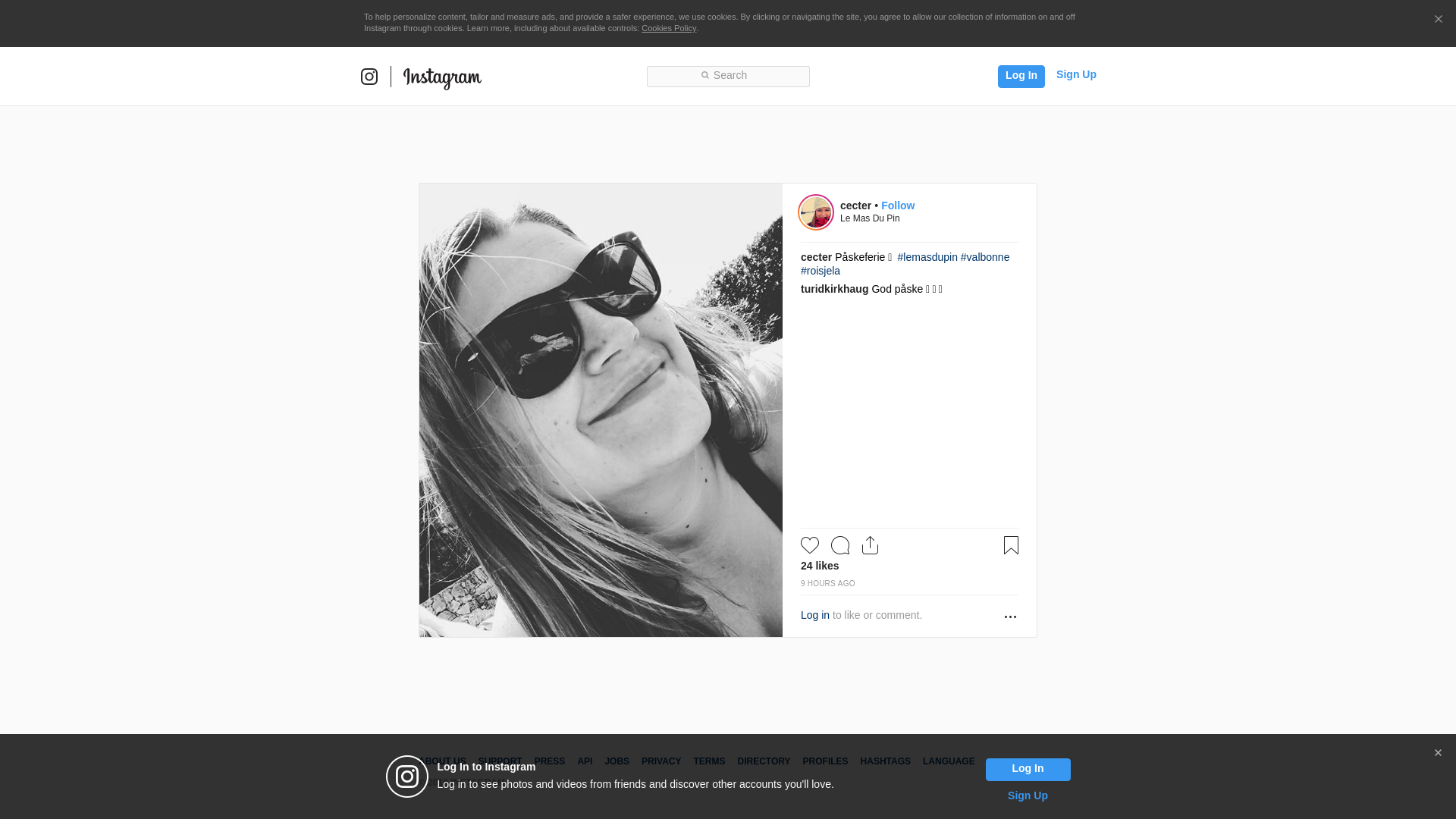
Task: Open the Instagram wordmark home link
Action: point(442,78)
